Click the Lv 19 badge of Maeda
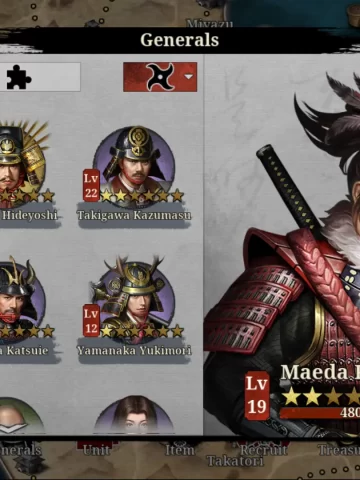The height and width of the screenshot is (480, 360). click(257, 395)
